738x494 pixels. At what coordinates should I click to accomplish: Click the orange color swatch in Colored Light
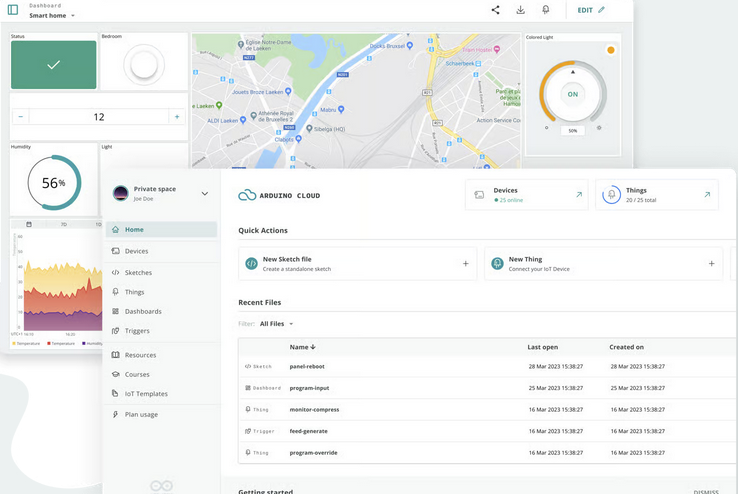point(611,50)
